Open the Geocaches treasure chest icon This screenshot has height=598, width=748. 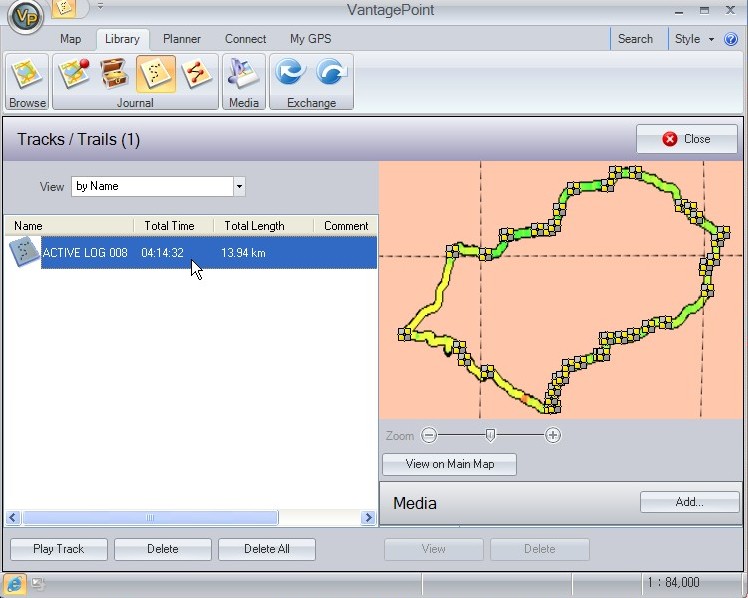click(x=114, y=73)
